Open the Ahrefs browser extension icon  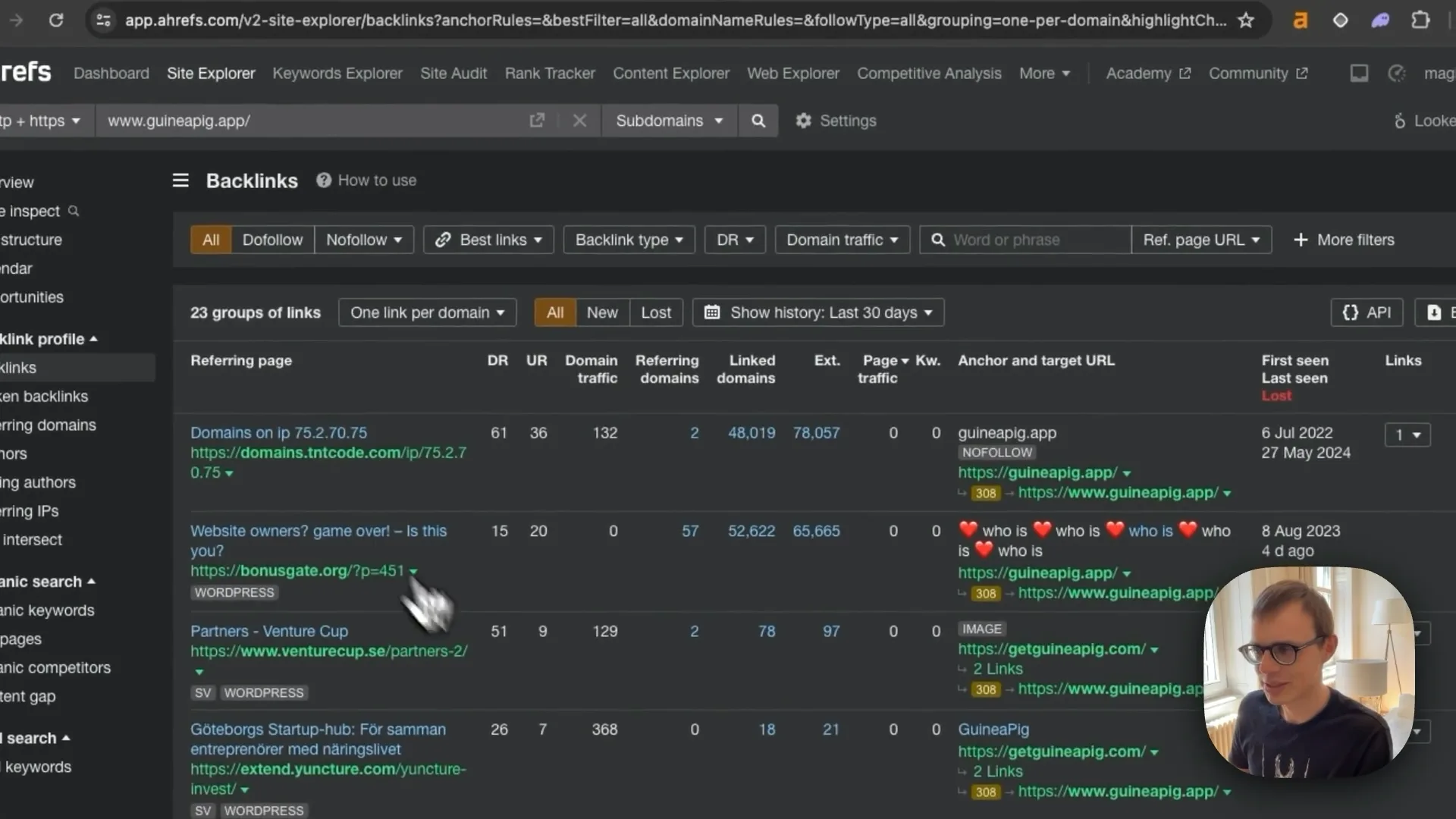(x=1300, y=20)
